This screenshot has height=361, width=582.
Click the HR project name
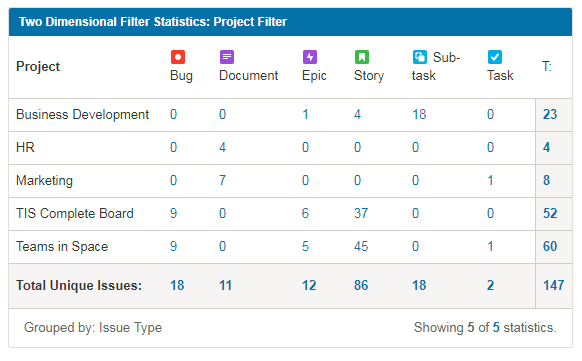click(25, 147)
